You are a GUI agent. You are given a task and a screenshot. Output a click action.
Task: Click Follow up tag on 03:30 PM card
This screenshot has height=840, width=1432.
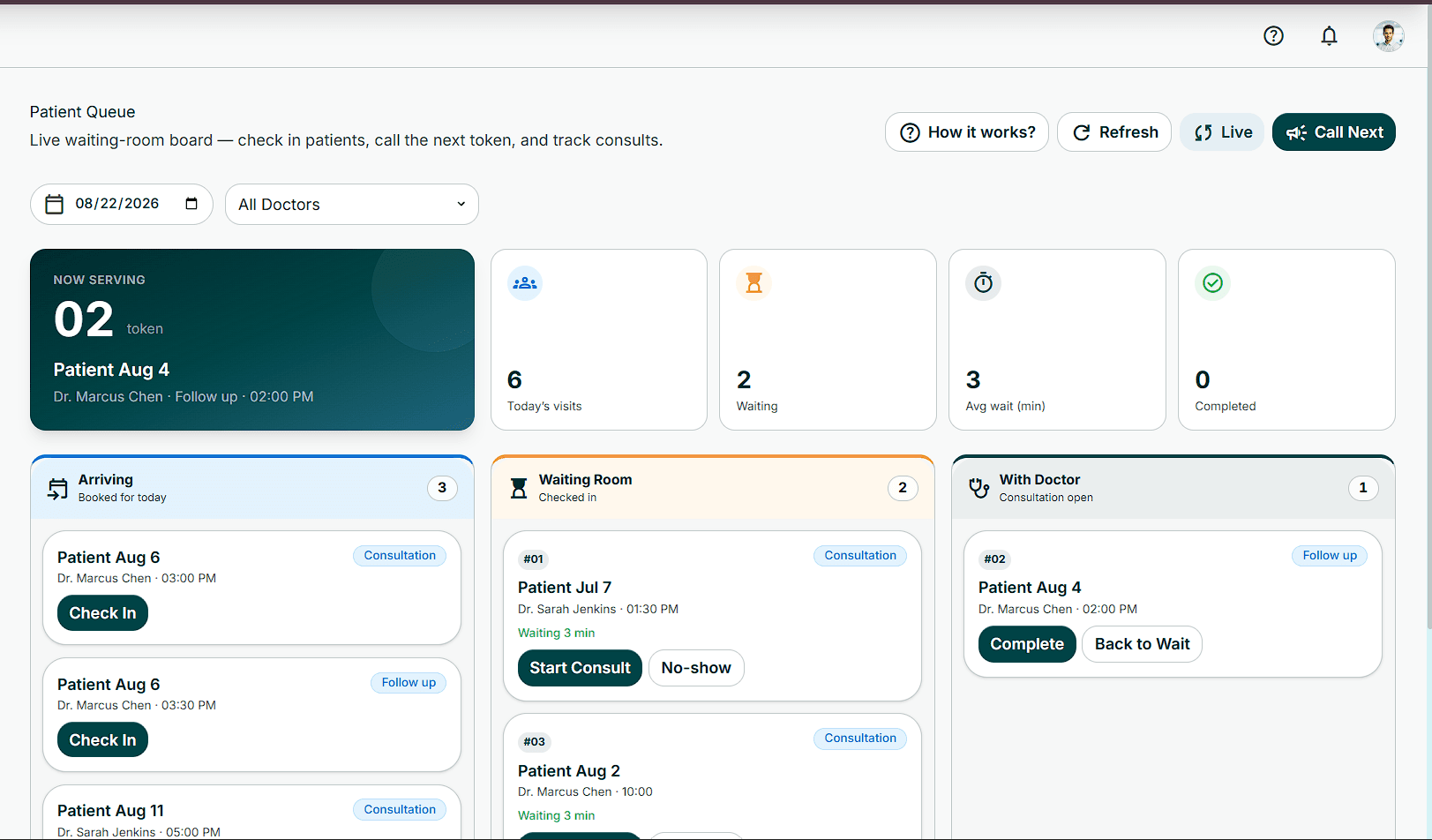click(409, 683)
